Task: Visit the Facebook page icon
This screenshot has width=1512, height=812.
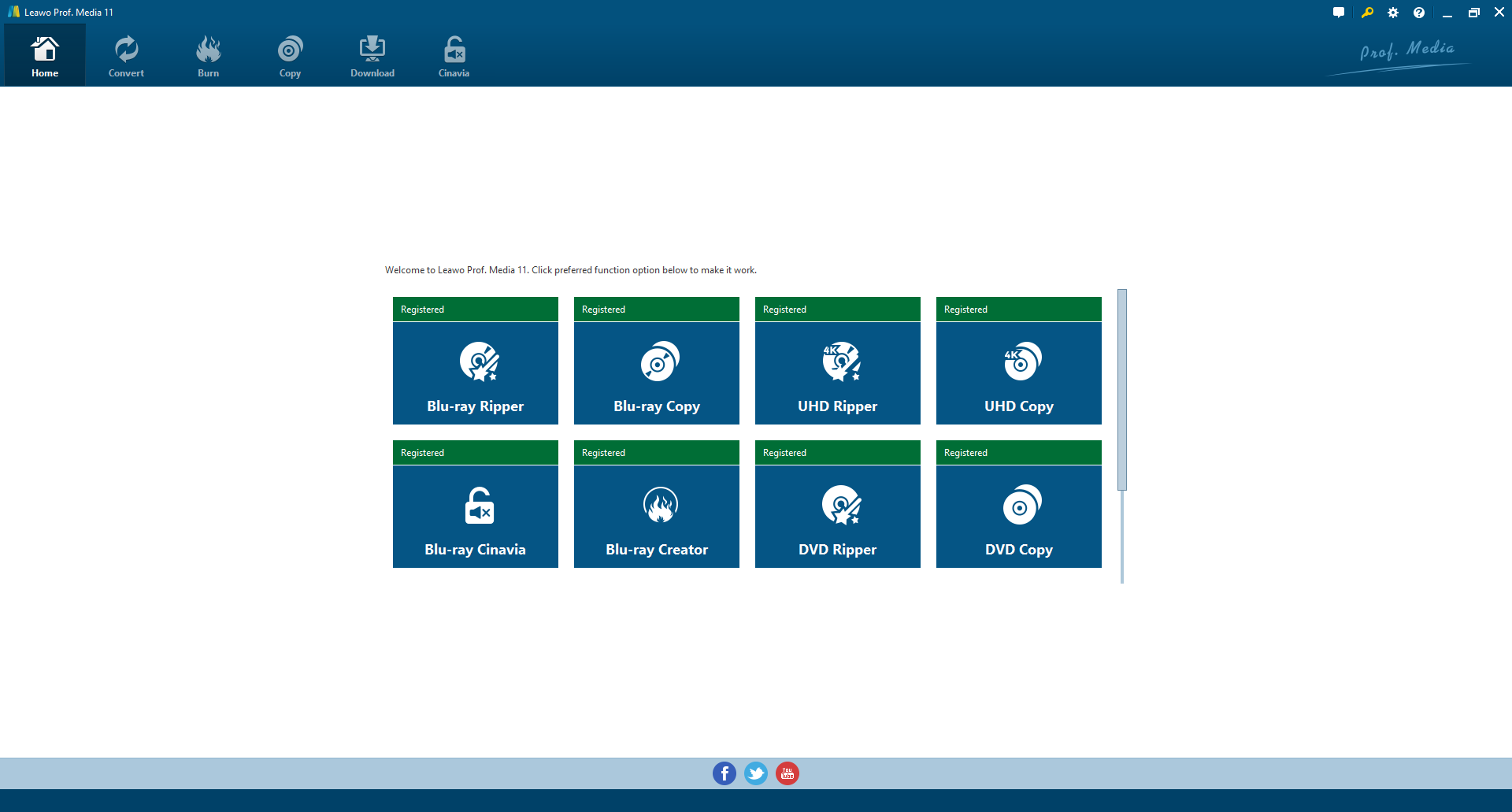Action: pyautogui.click(x=724, y=773)
